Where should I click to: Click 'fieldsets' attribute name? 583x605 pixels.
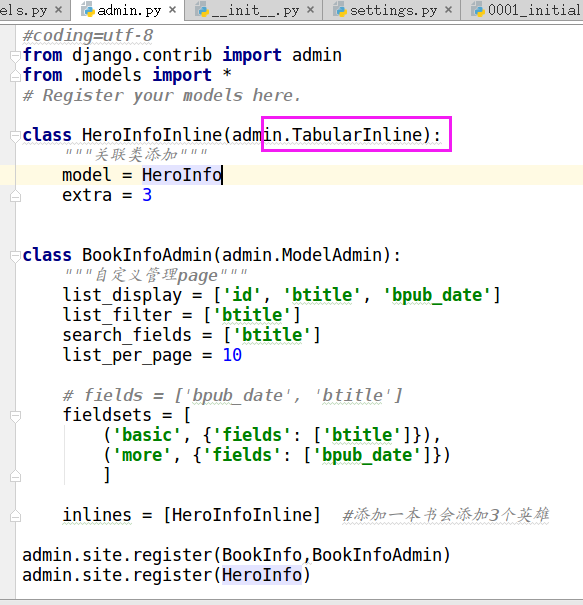click(x=107, y=415)
